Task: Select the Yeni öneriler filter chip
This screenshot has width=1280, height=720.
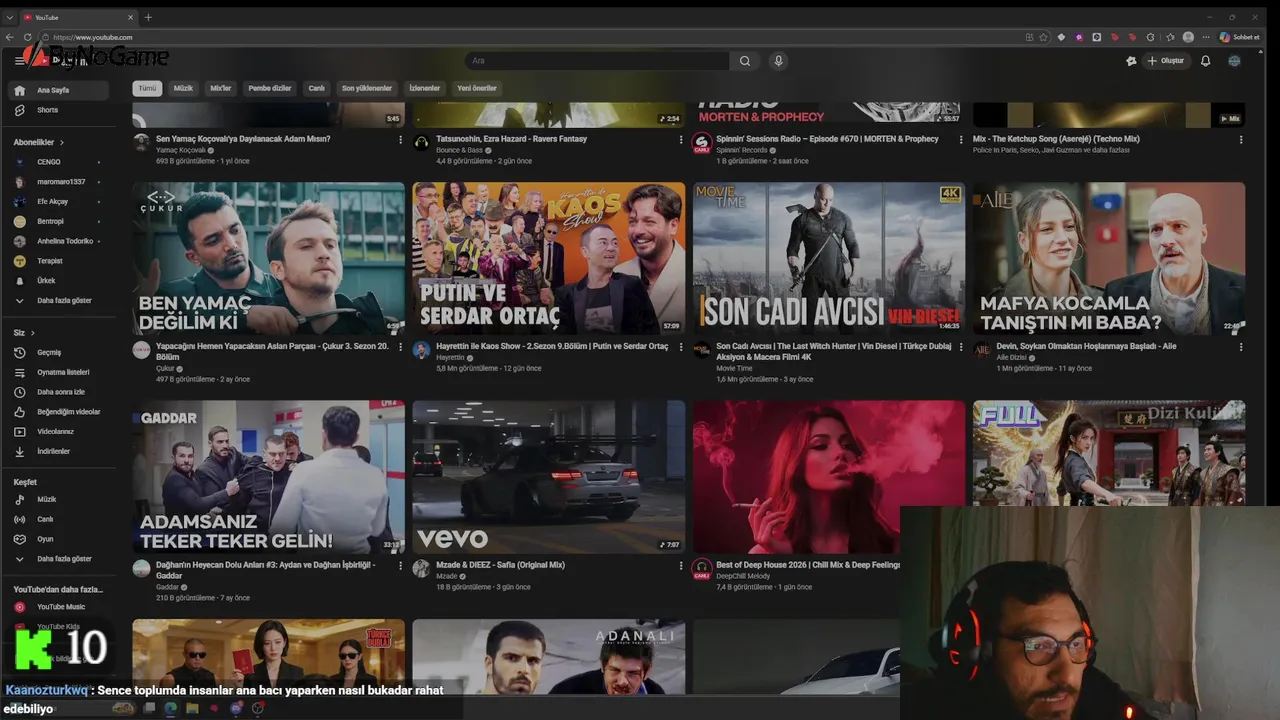Action: coord(477,88)
